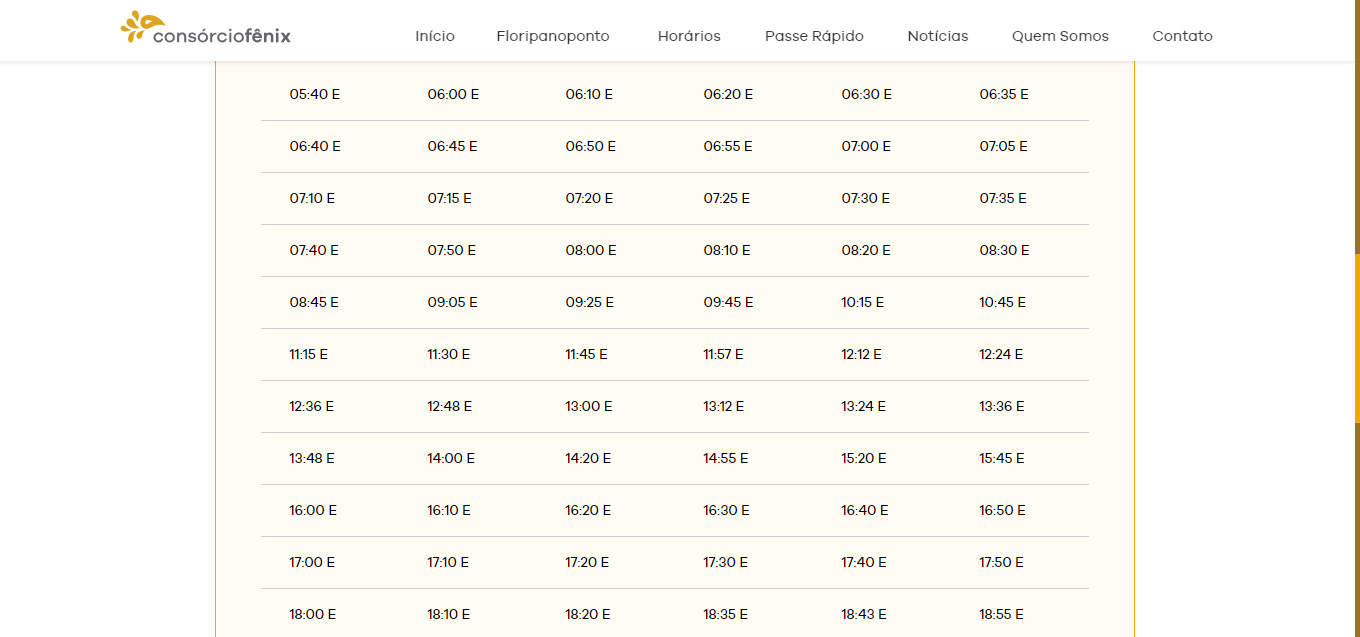This screenshot has height=637, width=1360.
Task: Open the Início menu item
Action: (435, 36)
